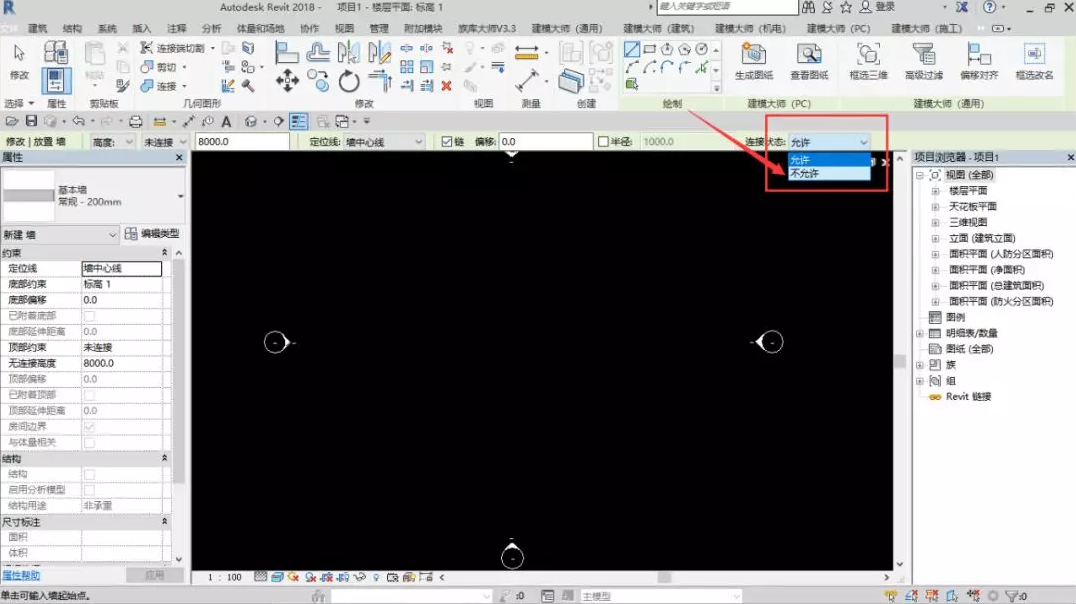Select the Align tool
The width and height of the screenshot is (1076, 604).
point(286,52)
